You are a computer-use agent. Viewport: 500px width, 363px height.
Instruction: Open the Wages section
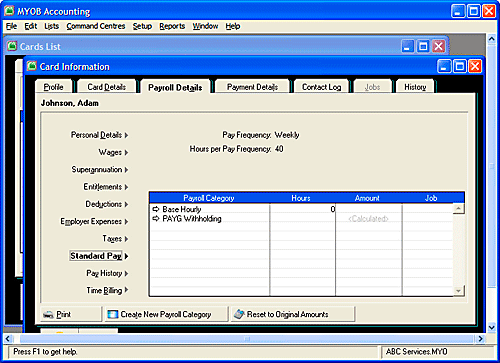pyautogui.click(x=113, y=152)
